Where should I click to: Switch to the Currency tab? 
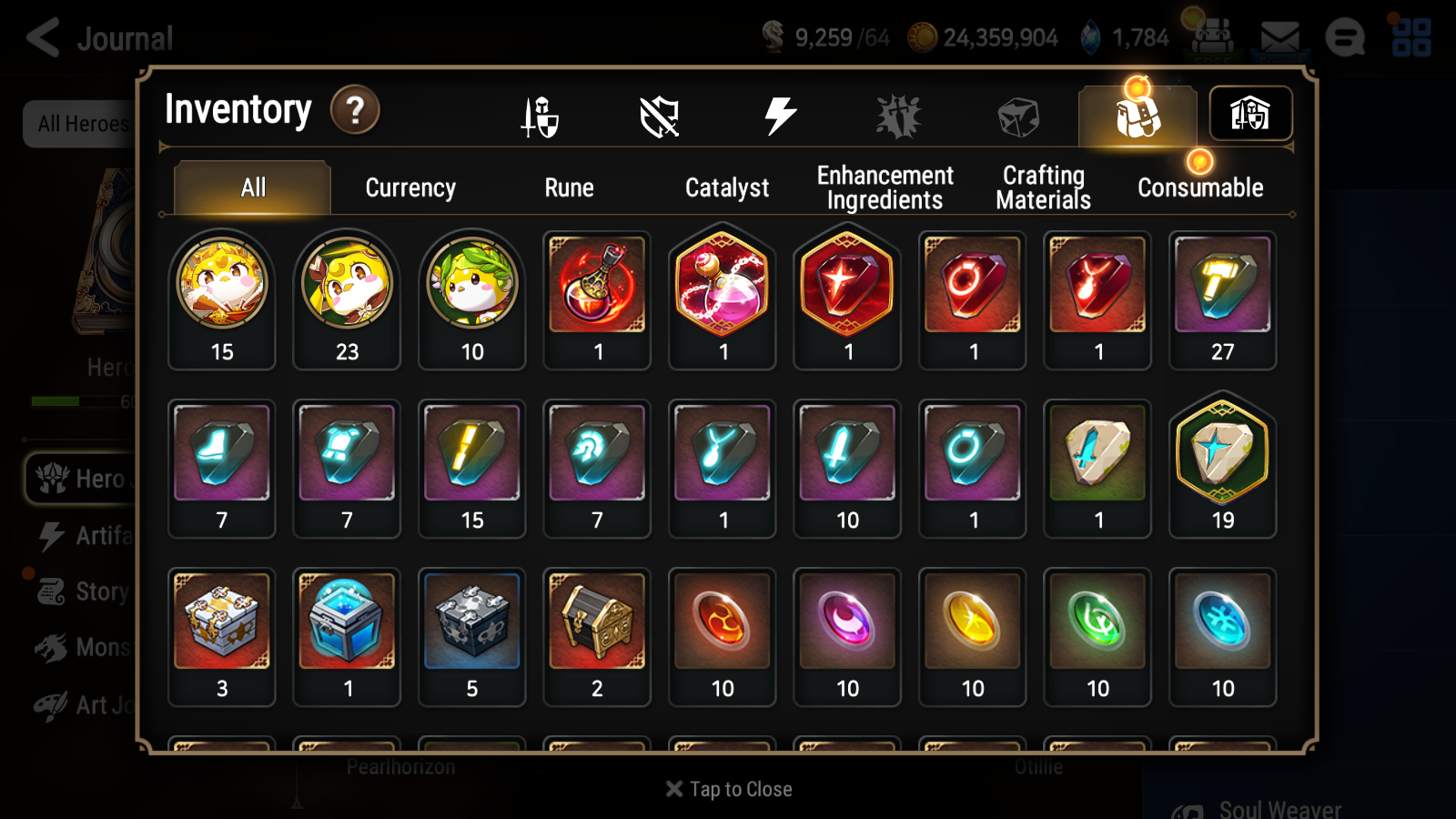click(x=410, y=188)
